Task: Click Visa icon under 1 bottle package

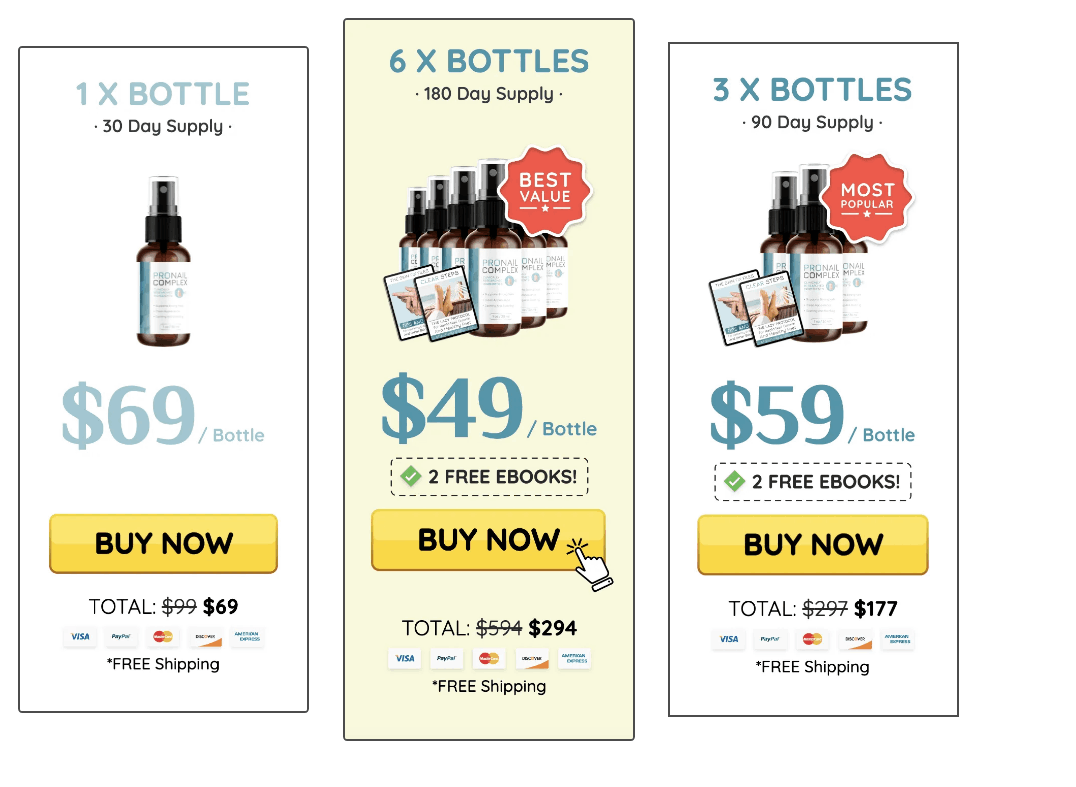Action: click(x=80, y=637)
